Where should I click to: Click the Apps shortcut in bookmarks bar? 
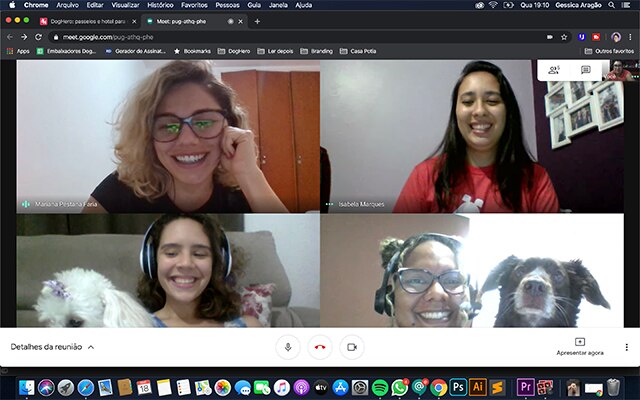(18, 50)
